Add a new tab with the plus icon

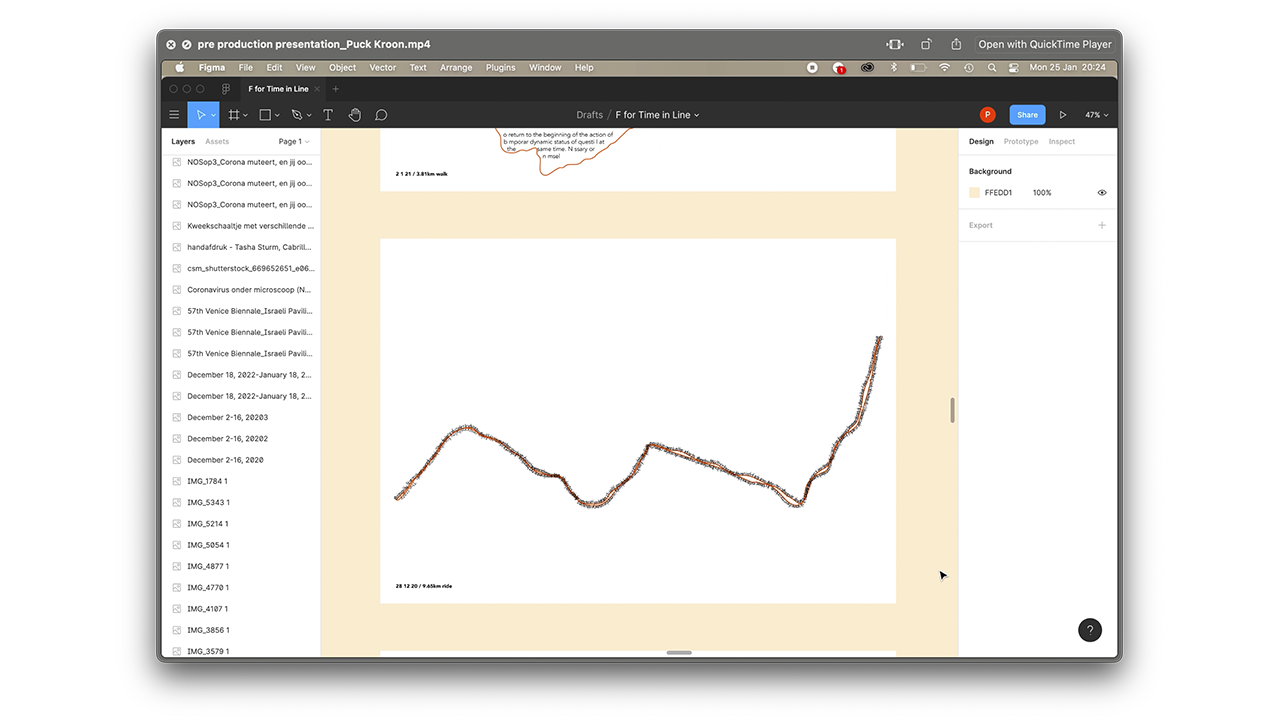pos(335,89)
